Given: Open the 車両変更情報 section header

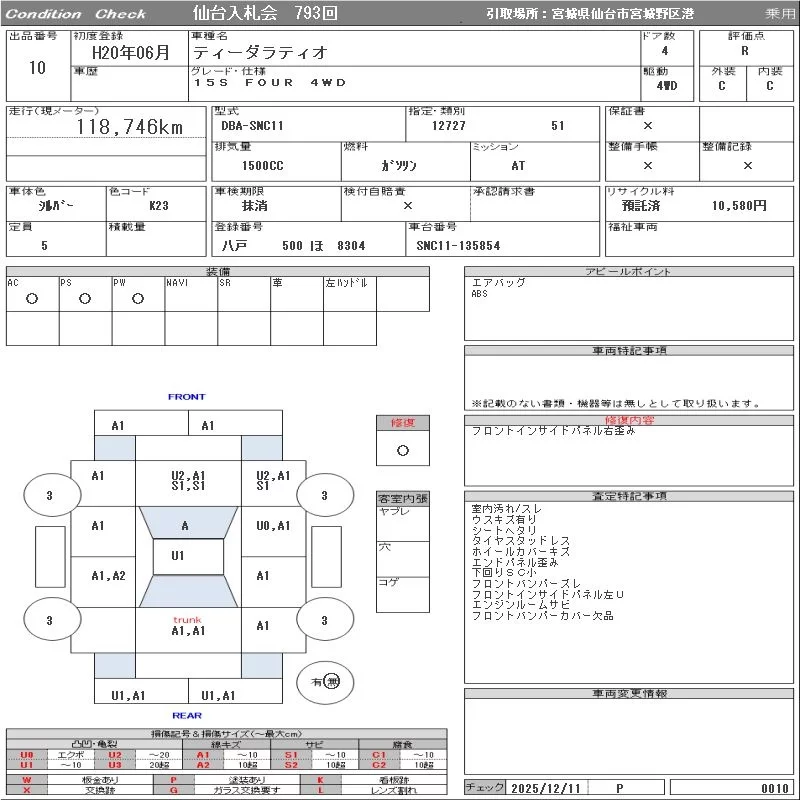Looking at the screenshot, I should pos(629,693).
